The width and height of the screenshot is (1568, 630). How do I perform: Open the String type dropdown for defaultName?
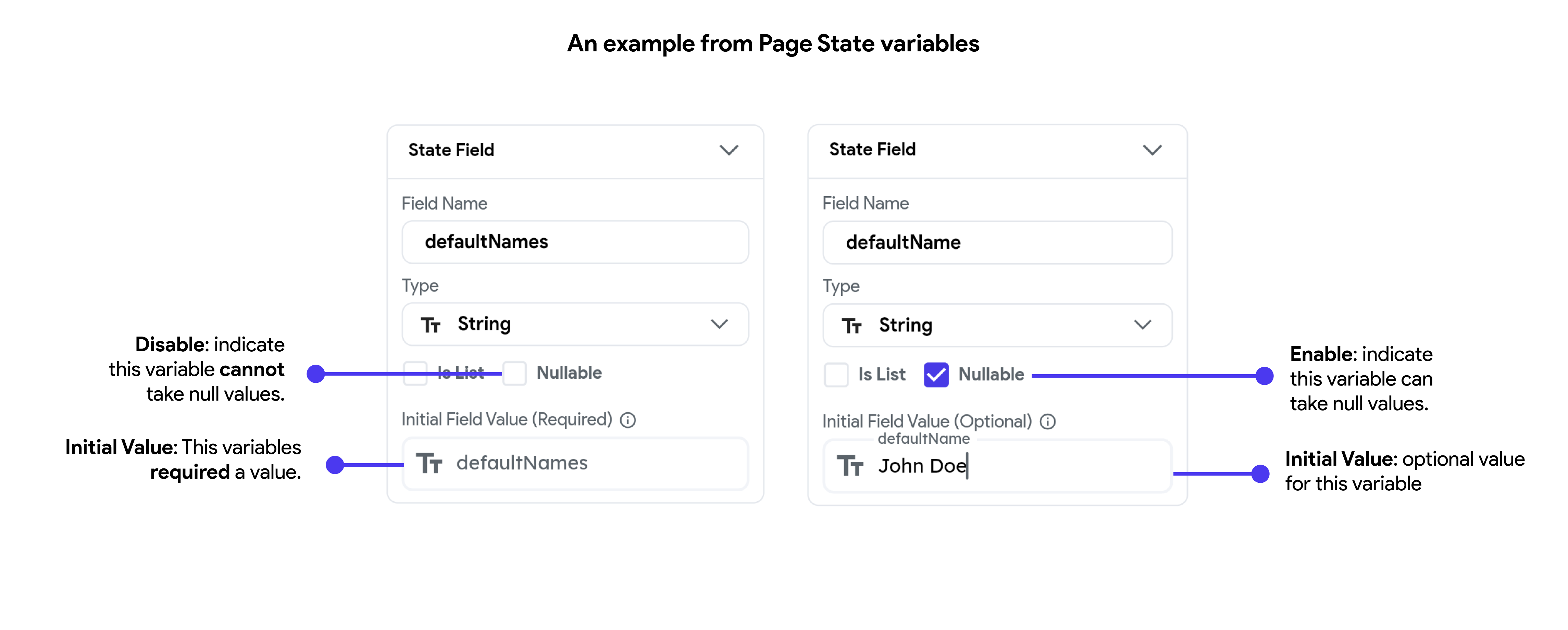click(x=997, y=326)
